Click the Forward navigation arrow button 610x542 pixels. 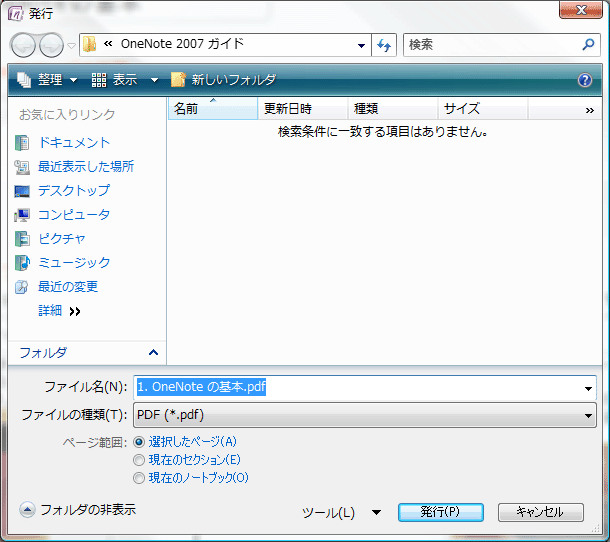[52, 45]
